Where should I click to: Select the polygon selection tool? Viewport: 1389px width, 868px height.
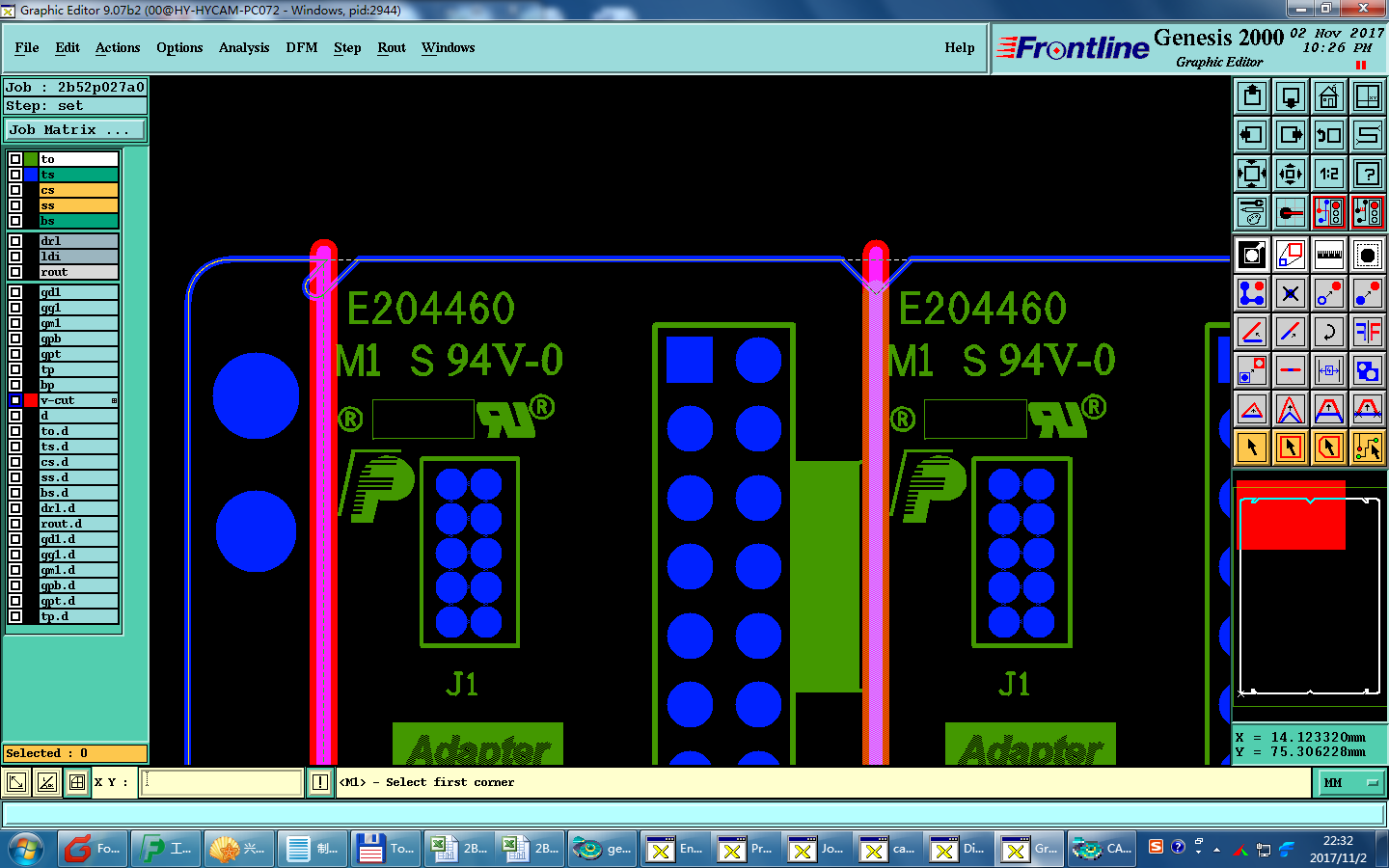tap(1329, 448)
